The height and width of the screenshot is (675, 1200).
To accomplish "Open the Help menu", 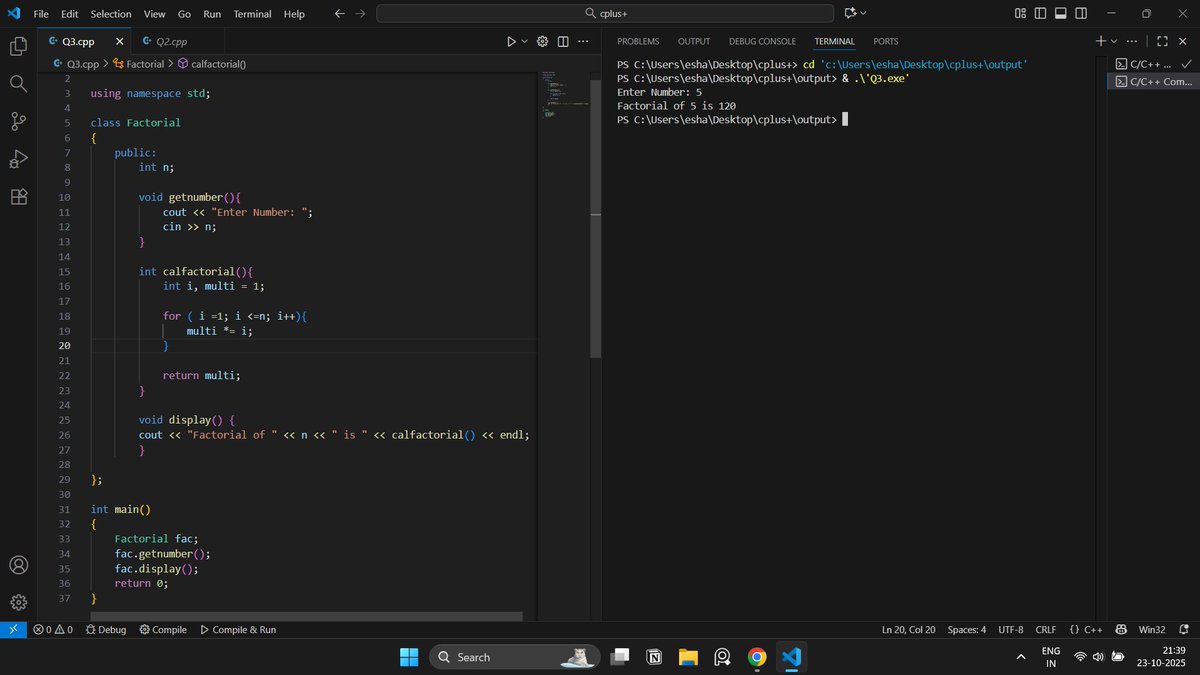I will pos(294,14).
